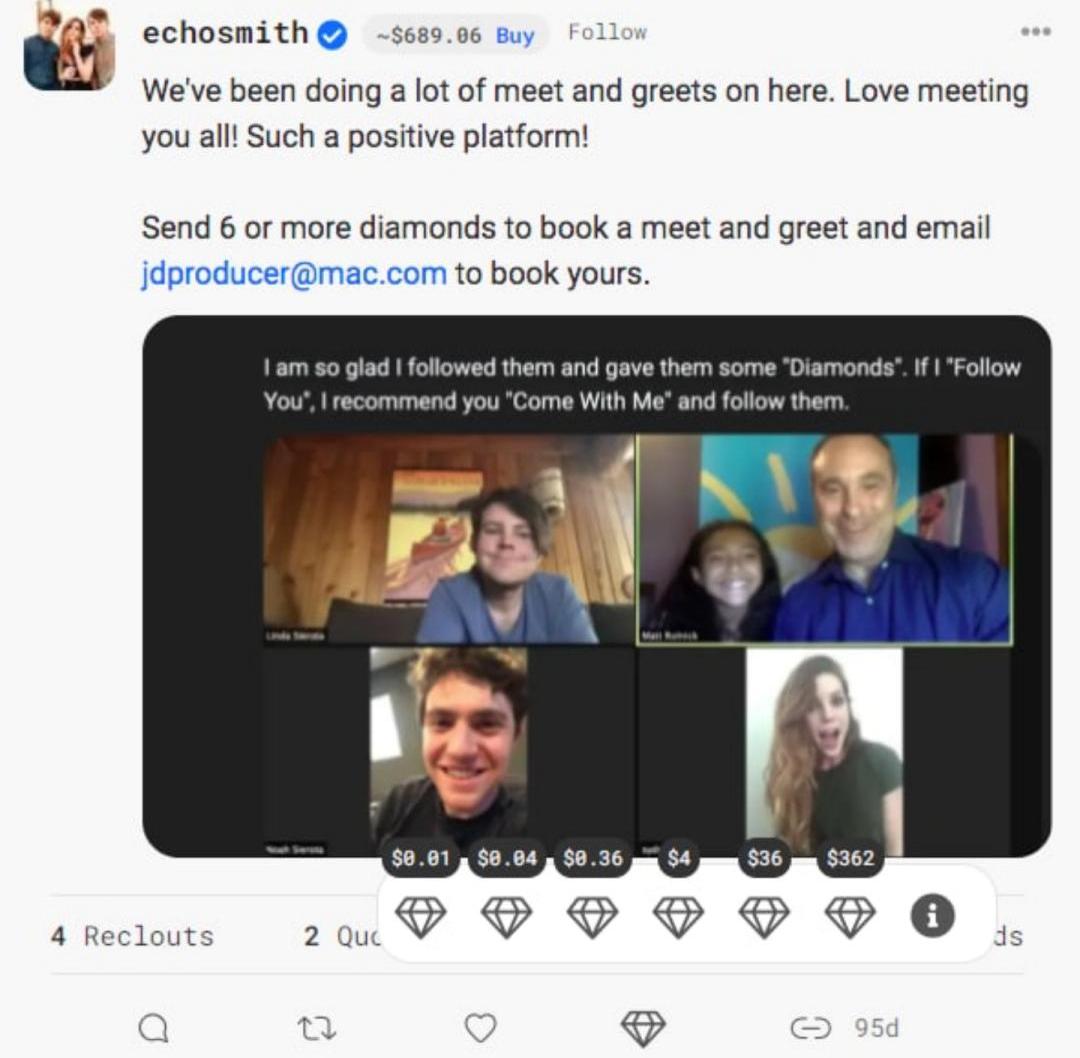
Task: Open the diamond info icon
Action: (x=933, y=916)
